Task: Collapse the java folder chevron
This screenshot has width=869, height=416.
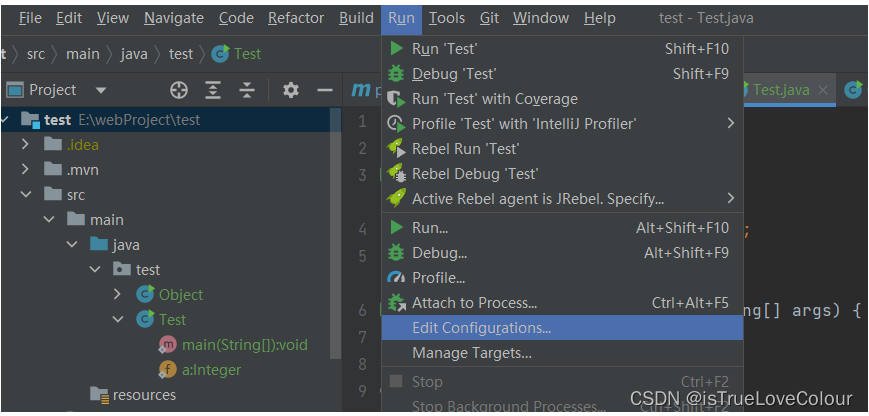Action: tap(72, 244)
